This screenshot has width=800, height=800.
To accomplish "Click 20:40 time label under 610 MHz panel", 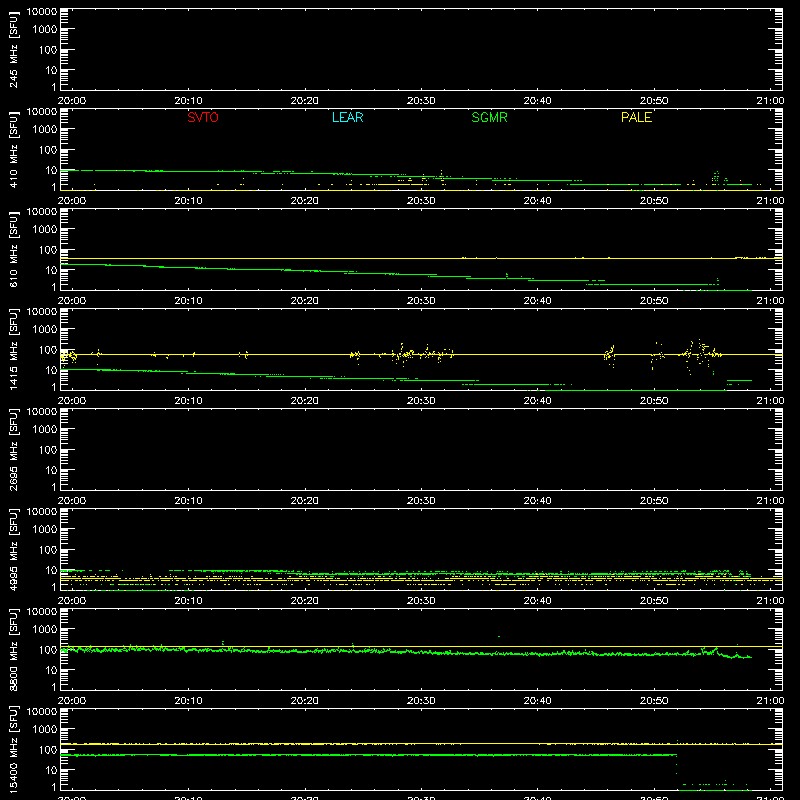I will tap(537, 301).
